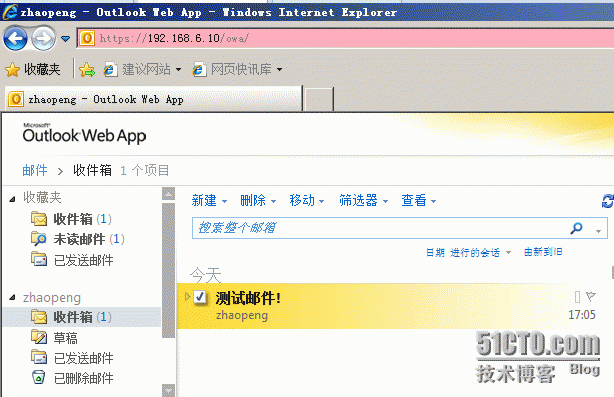The height and width of the screenshot is (397, 614).
Task: Expand the 测试邮件! conversation triangle
Action: pos(187,297)
